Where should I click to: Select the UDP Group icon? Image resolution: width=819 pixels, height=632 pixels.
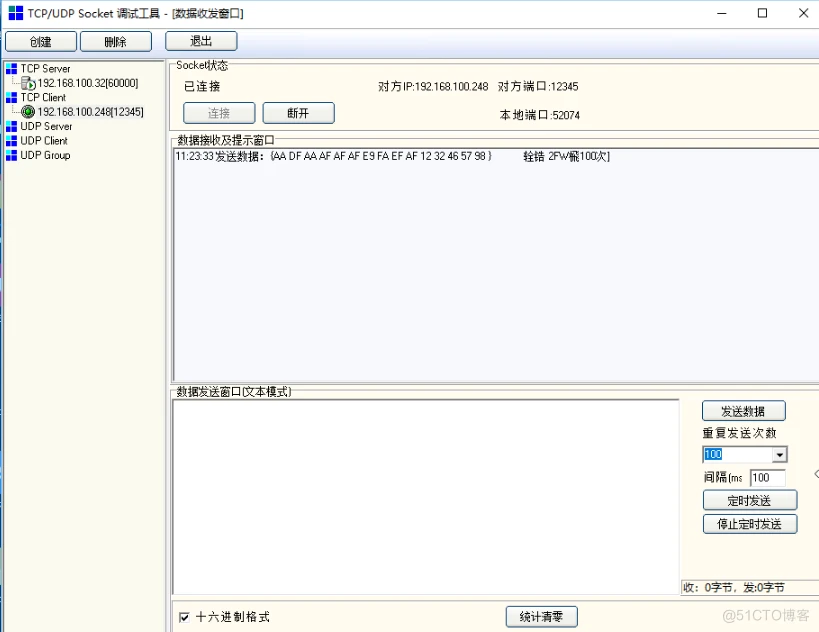(x=12, y=155)
